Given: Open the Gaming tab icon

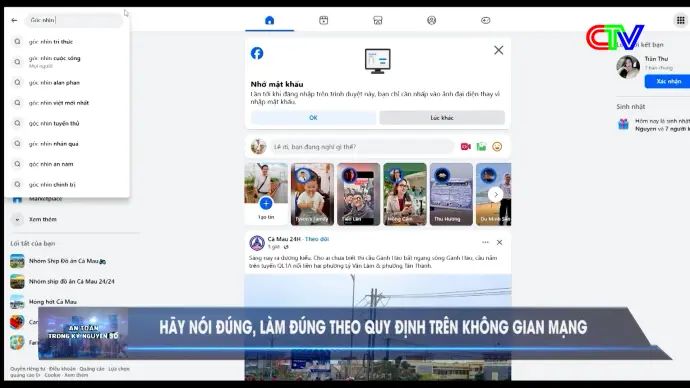Looking at the screenshot, I should pyautogui.click(x=485, y=20).
